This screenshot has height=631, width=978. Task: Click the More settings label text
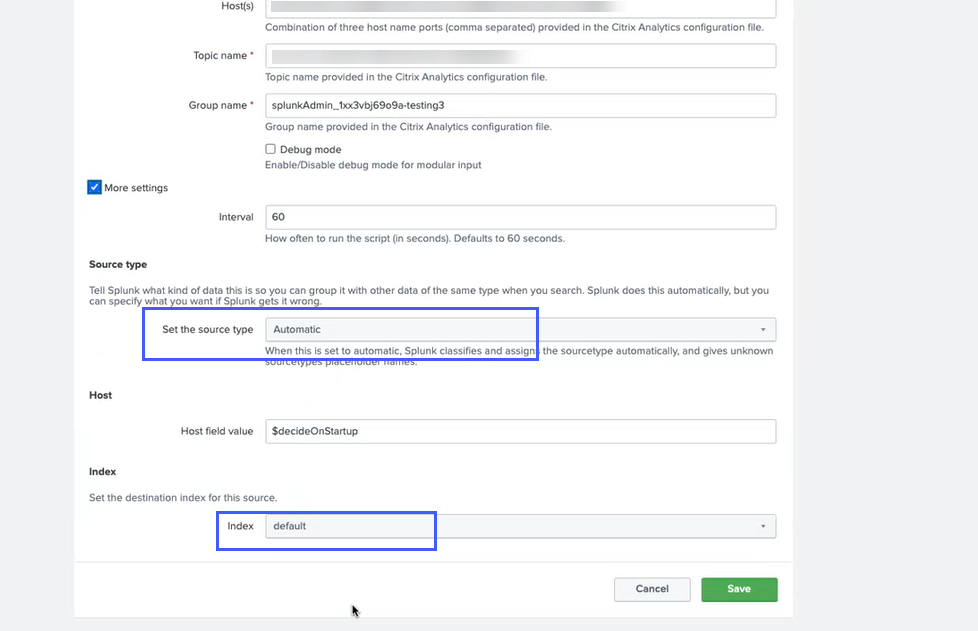[x=136, y=188]
